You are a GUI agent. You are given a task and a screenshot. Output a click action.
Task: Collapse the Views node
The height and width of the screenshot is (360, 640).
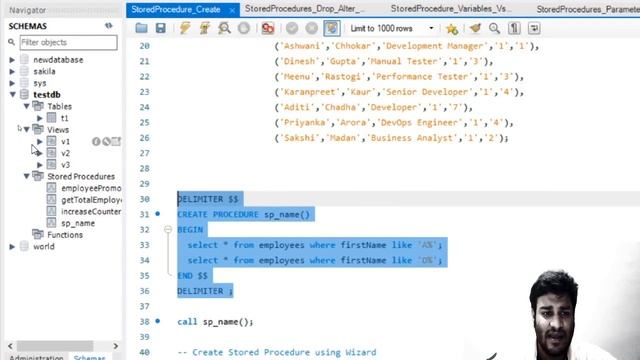pyautogui.click(x=27, y=130)
